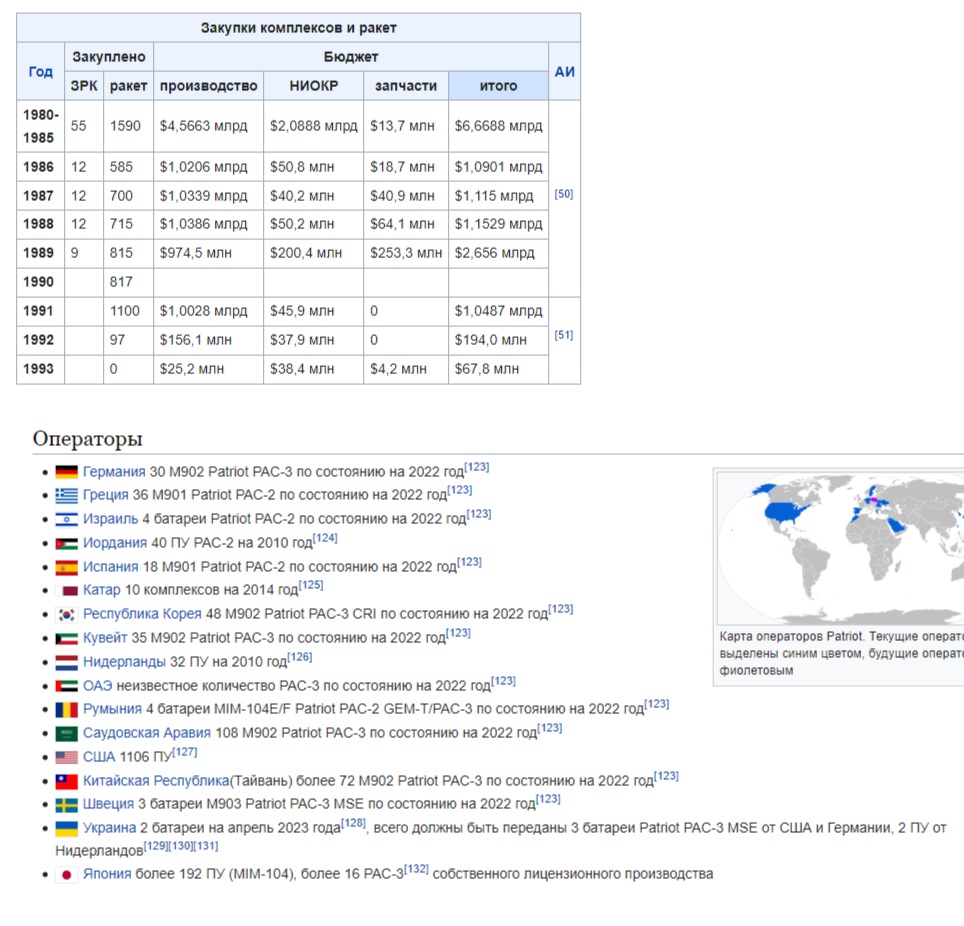
Task: Click the Год column header link
Action: coord(41,71)
